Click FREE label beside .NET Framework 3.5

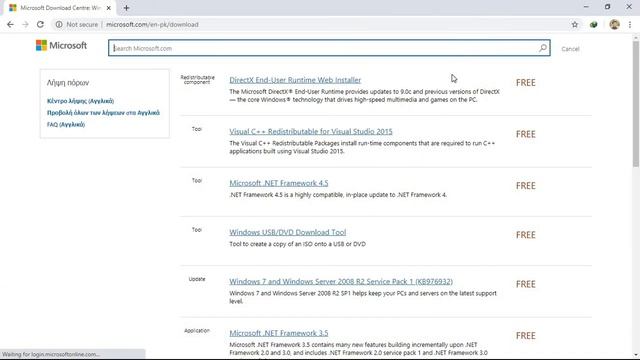pos(526,336)
